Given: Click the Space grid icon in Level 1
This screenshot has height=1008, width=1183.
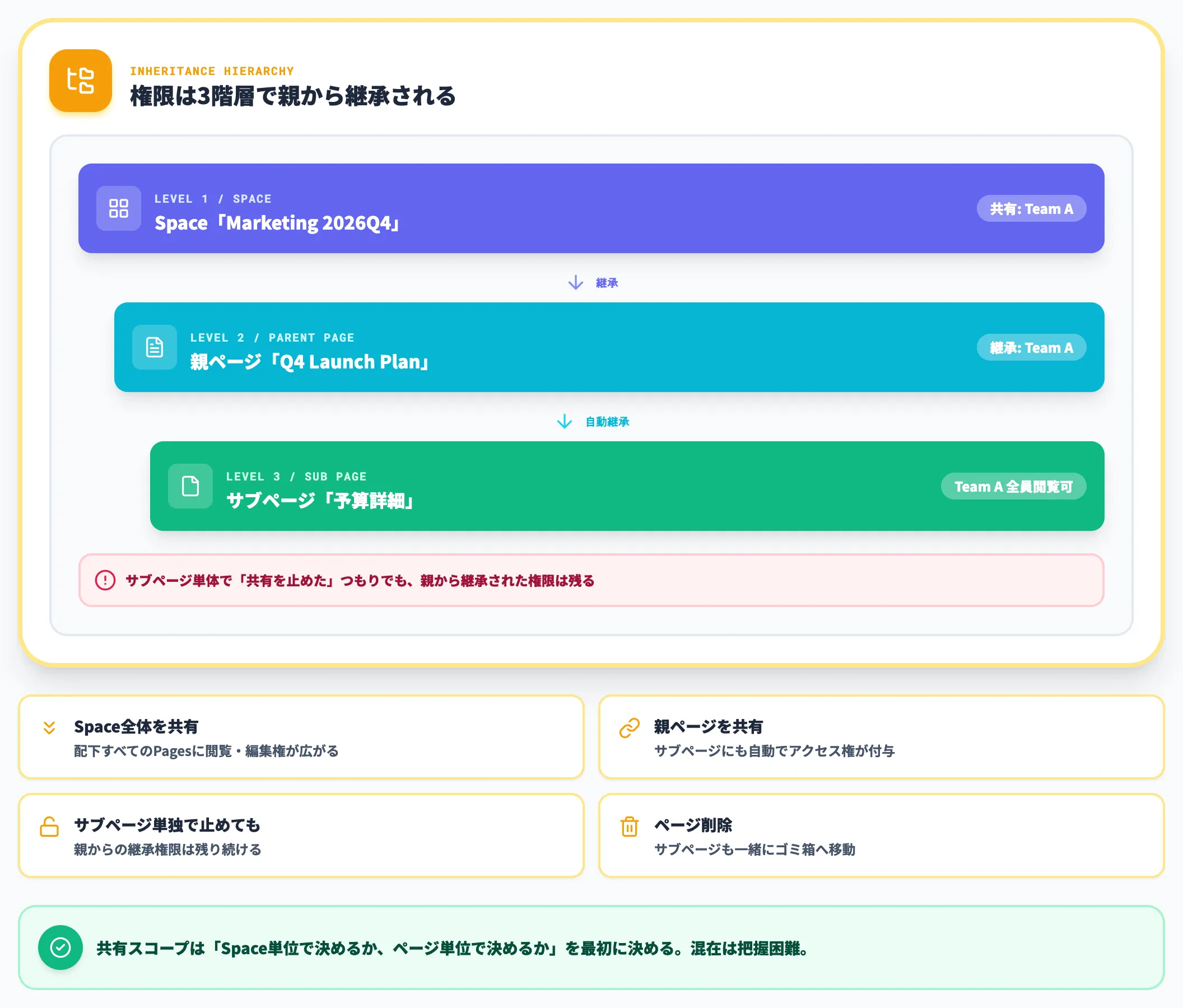Looking at the screenshot, I should 119,208.
